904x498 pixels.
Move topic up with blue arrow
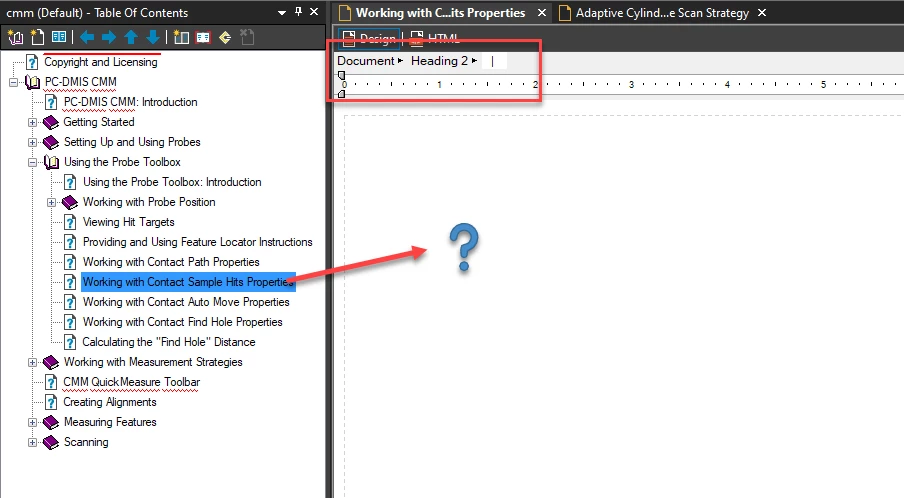(x=131, y=37)
